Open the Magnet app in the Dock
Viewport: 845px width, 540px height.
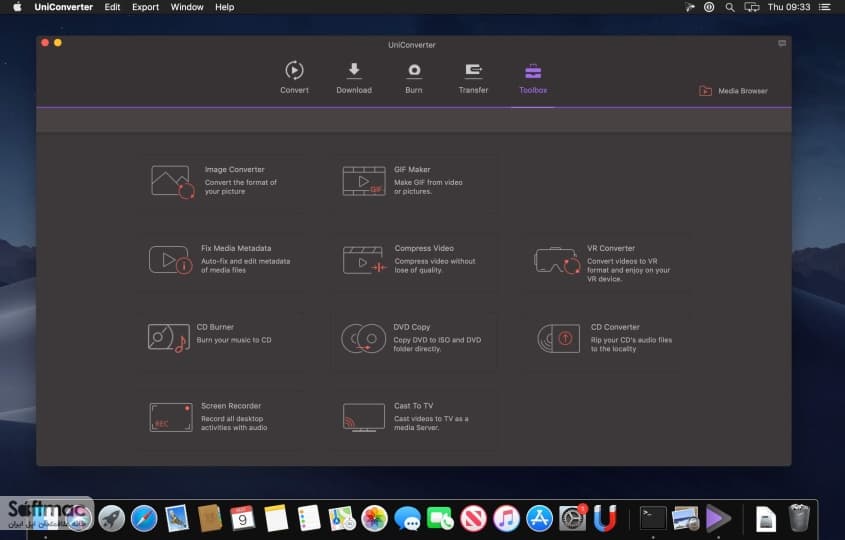point(605,519)
